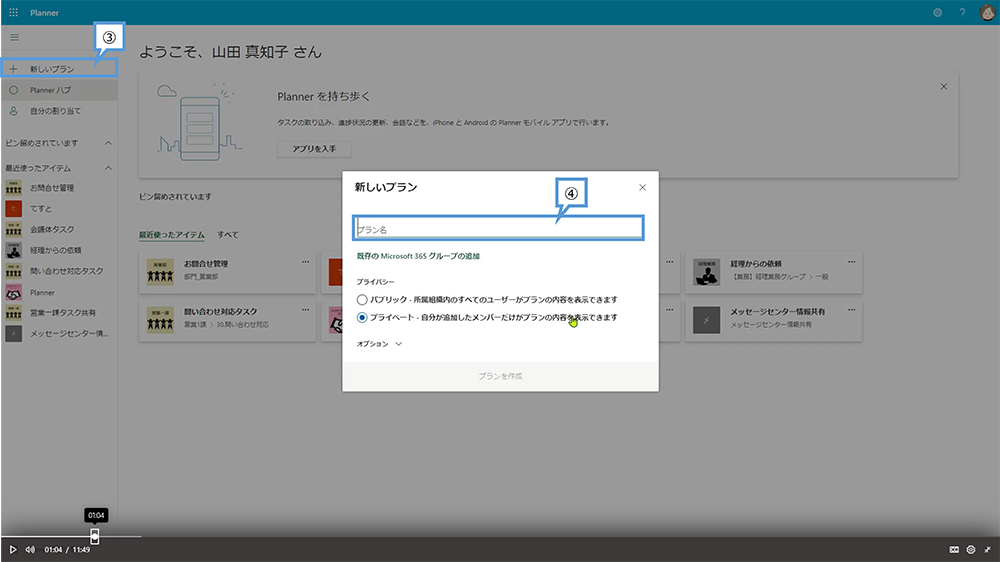
Task: Open お問合せ管理 icon in sidebar
Action: (x=13, y=188)
